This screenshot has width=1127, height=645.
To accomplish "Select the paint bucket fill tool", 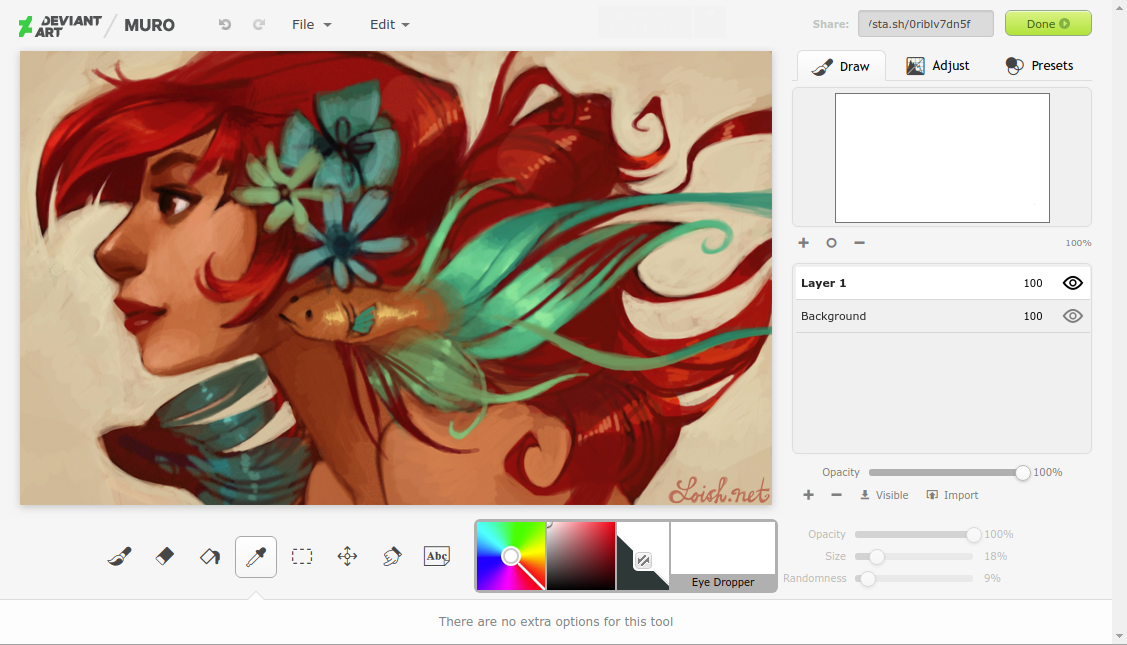I will tap(210, 557).
